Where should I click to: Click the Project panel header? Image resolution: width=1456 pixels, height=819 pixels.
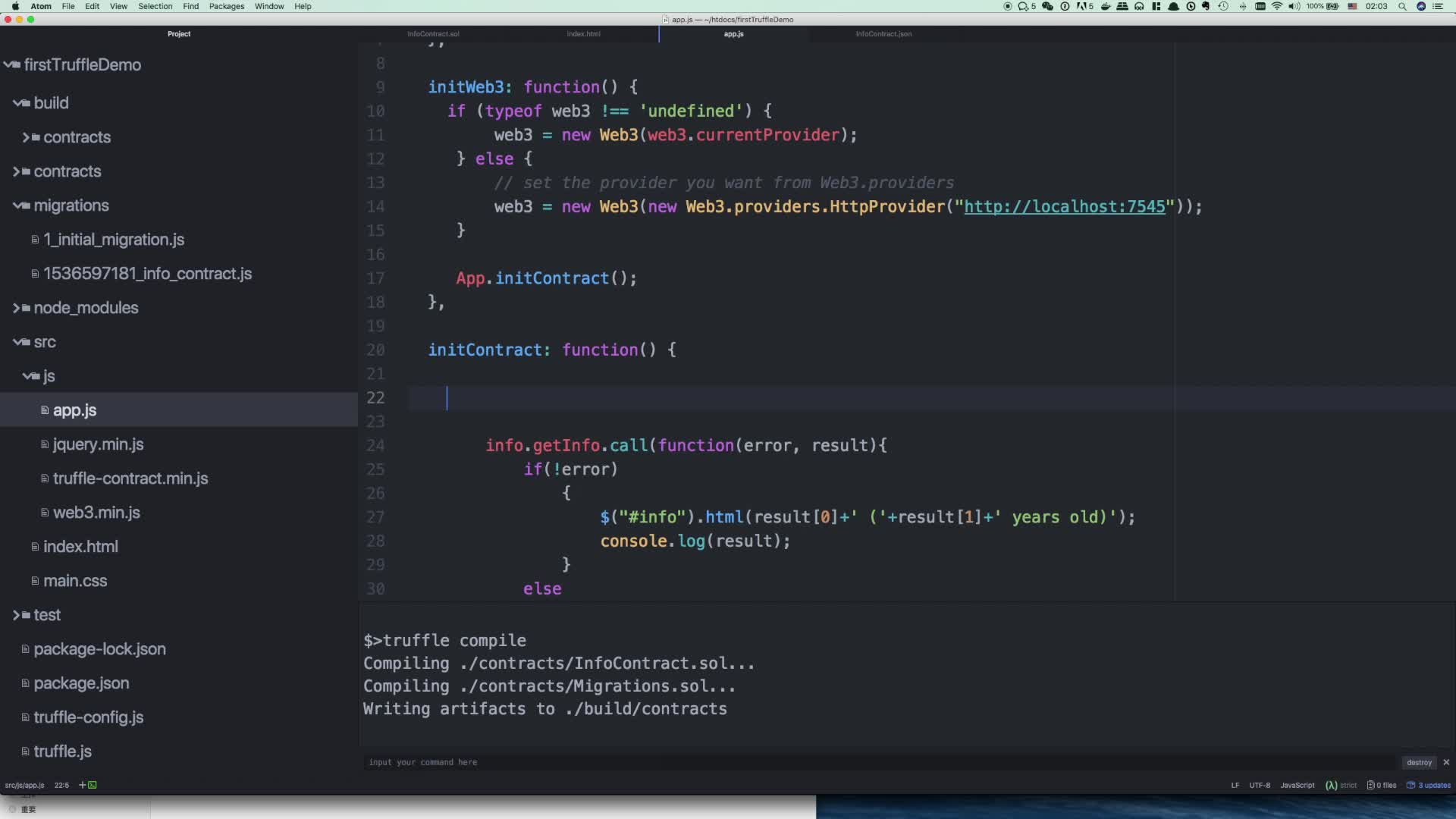tap(179, 34)
